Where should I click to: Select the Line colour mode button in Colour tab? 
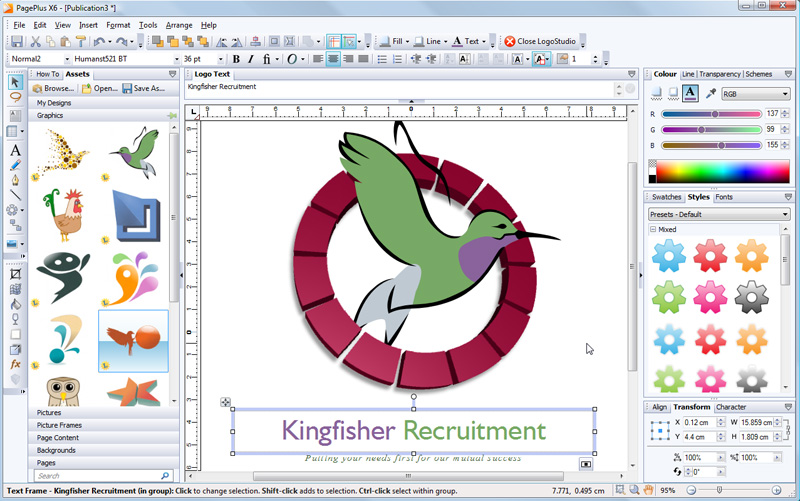673,93
